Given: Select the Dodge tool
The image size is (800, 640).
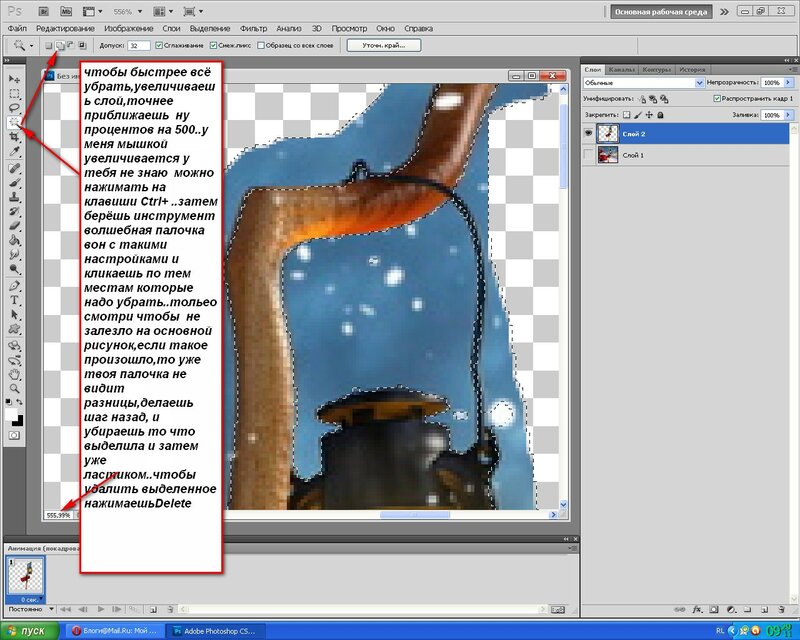Looking at the screenshot, I should coord(14,269).
